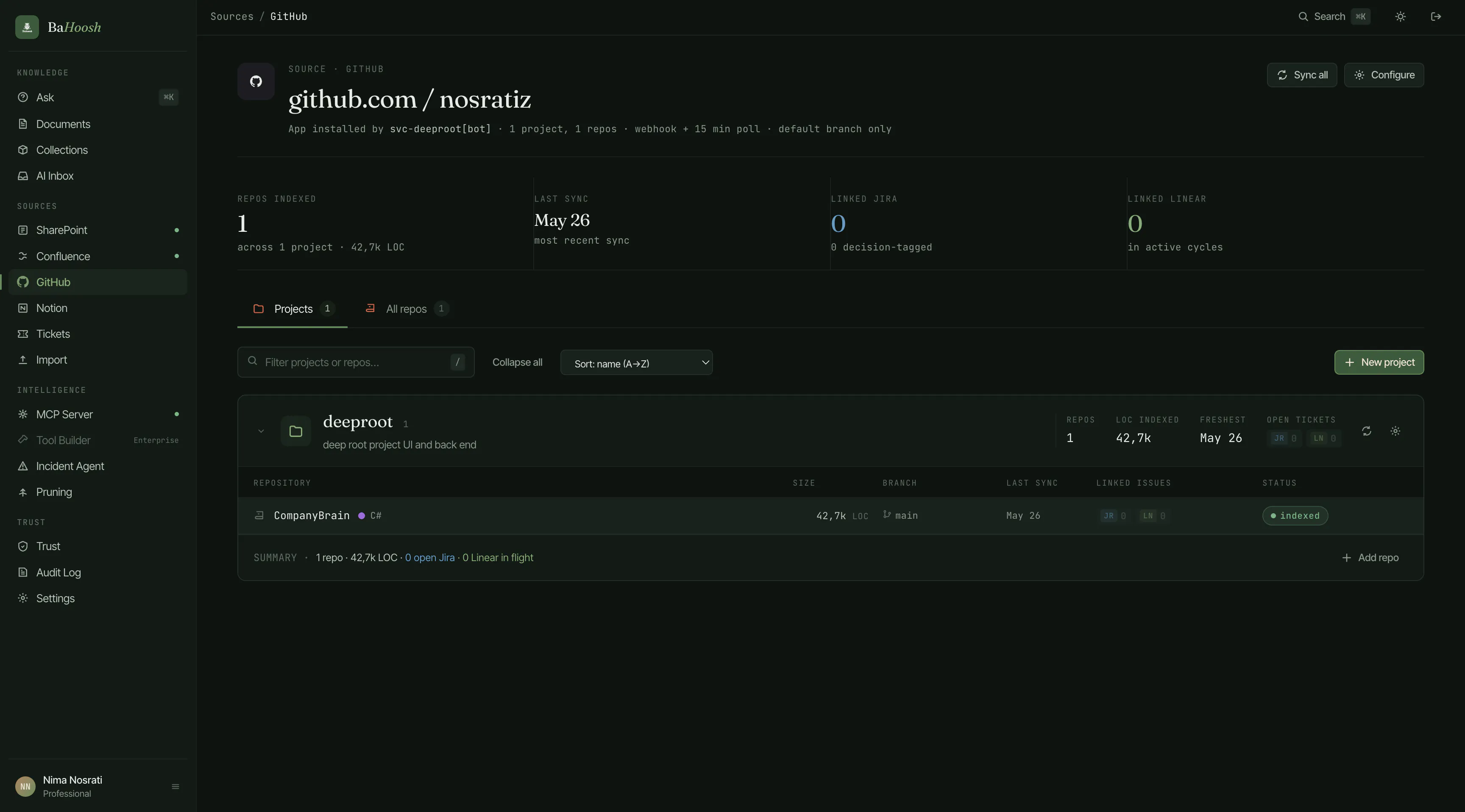This screenshot has width=1465, height=812.
Task: Click the GitHub icon in sidebar
Action: pyautogui.click(x=23, y=282)
